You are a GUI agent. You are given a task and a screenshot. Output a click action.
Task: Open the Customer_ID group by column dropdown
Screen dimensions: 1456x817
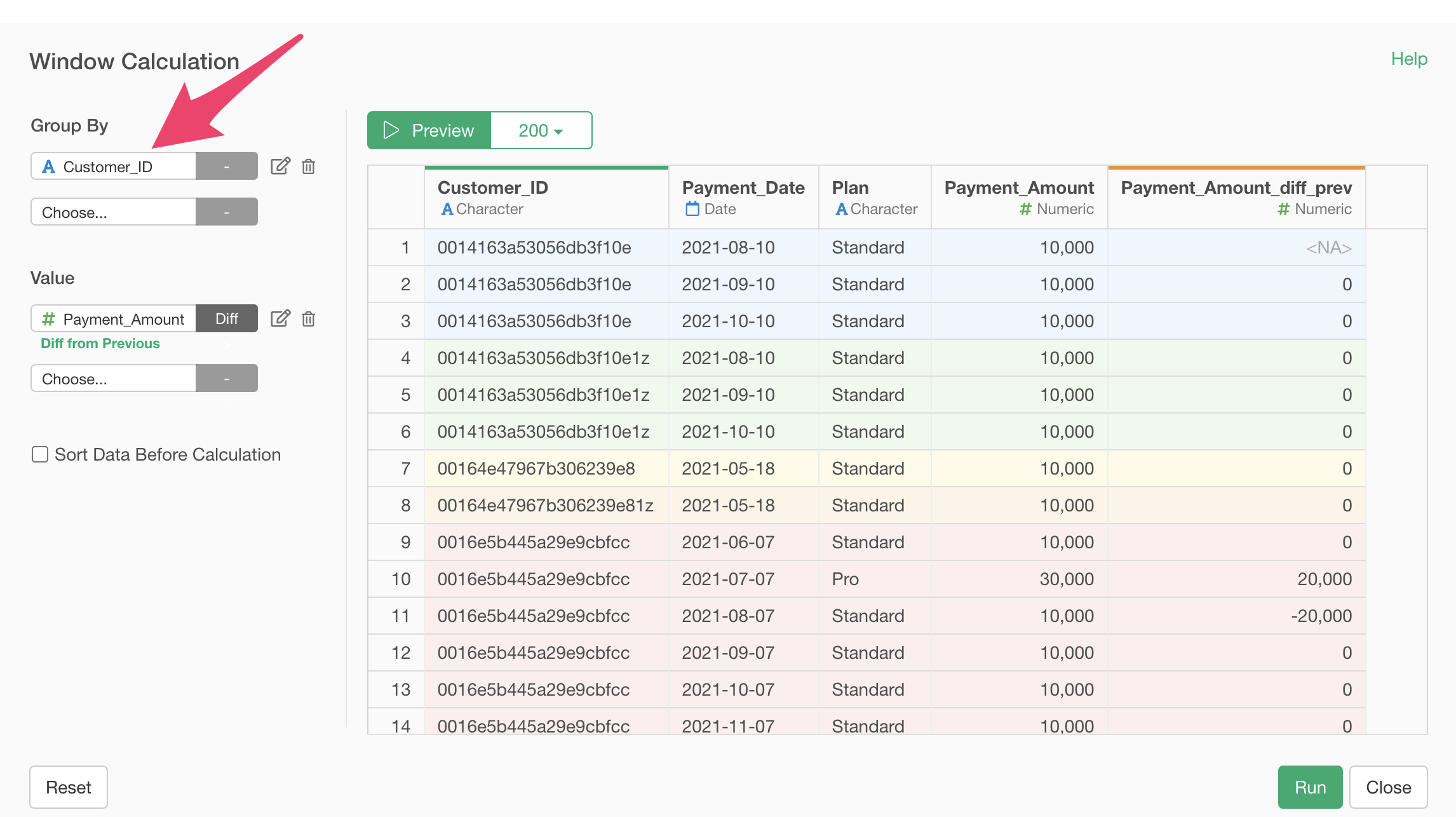click(x=114, y=166)
